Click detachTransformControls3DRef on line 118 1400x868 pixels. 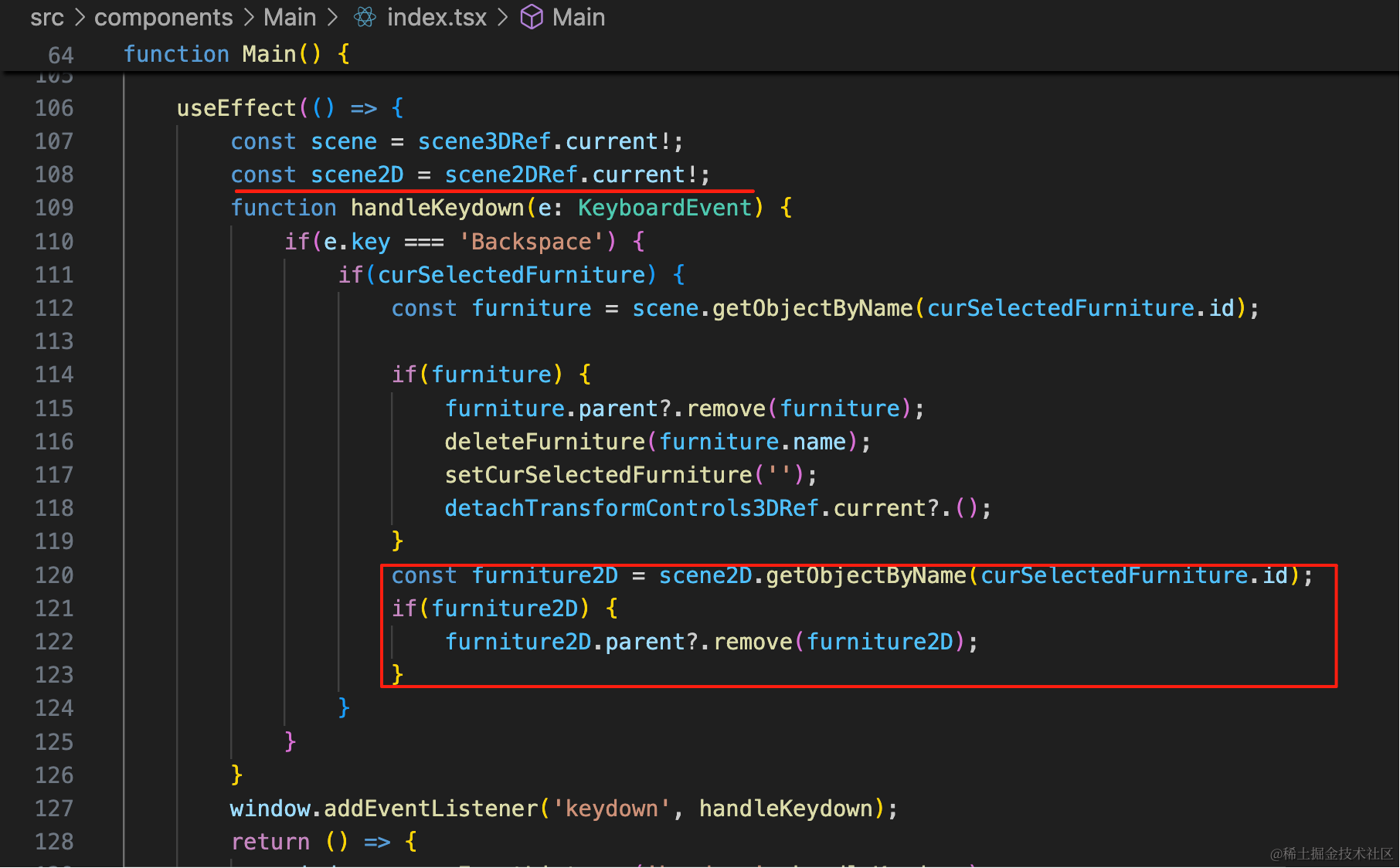(x=631, y=508)
